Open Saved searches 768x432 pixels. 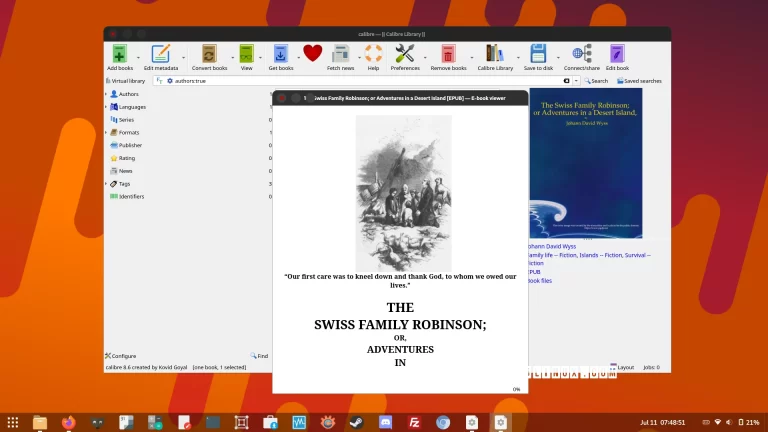(640, 81)
